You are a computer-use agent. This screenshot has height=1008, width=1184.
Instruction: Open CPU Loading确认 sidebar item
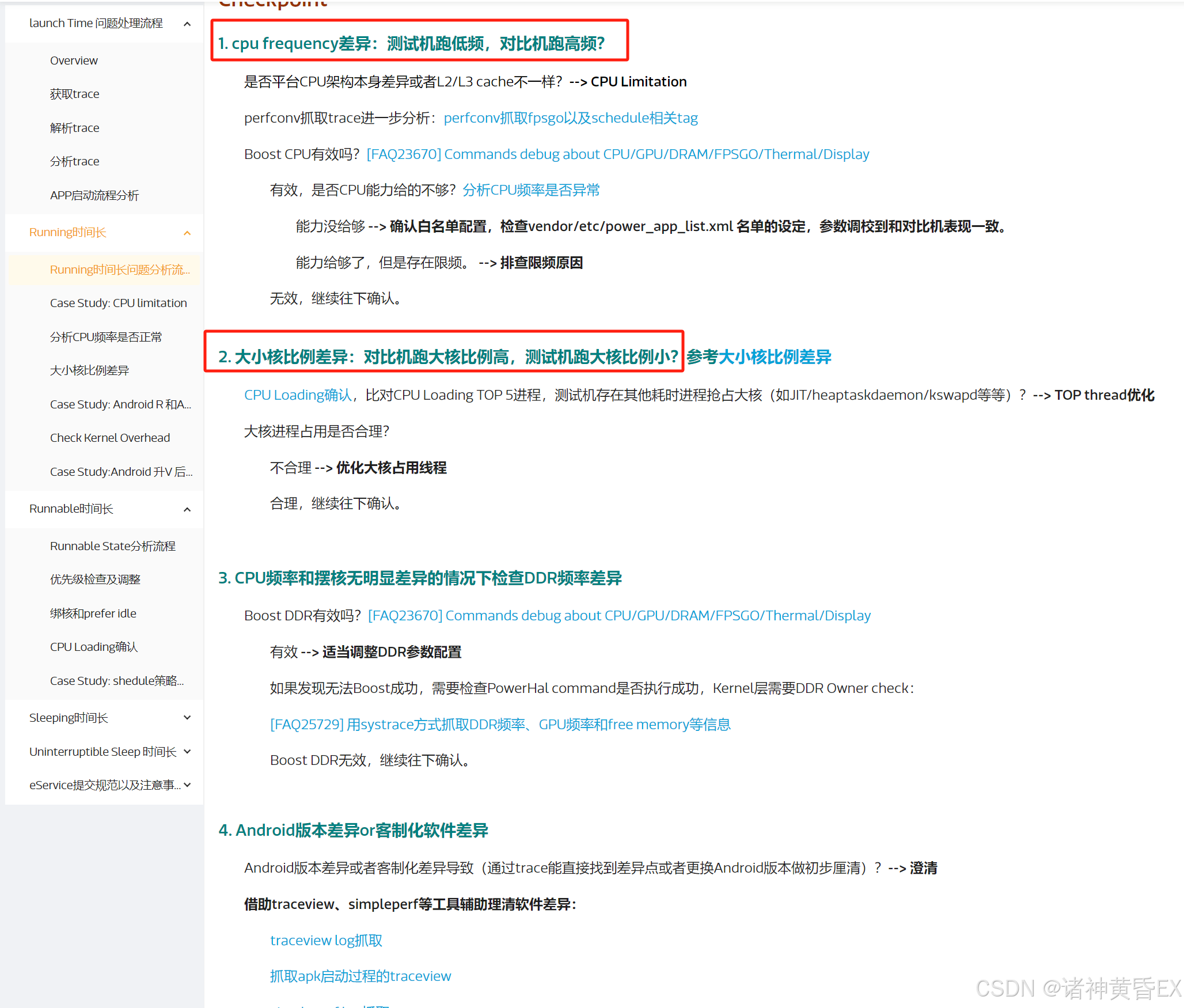click(94, 647)
